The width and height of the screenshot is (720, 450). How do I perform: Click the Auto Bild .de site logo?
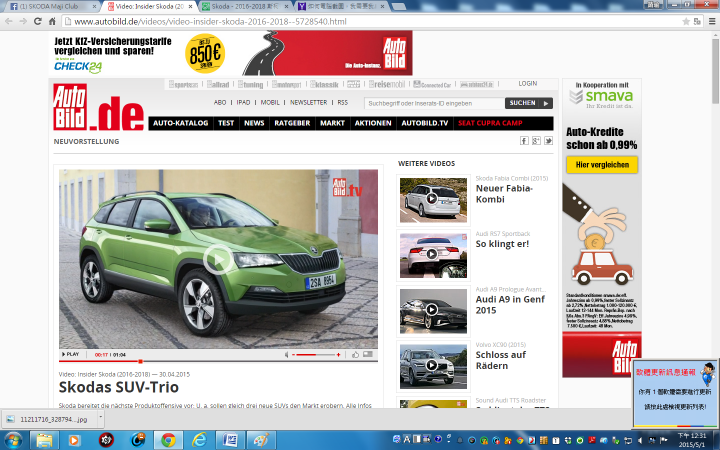(x=98, y=107)
